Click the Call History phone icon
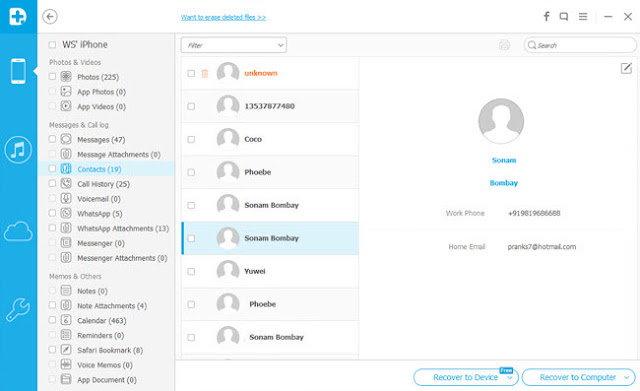Screen dimensions: 640x391 coord(66,183)
